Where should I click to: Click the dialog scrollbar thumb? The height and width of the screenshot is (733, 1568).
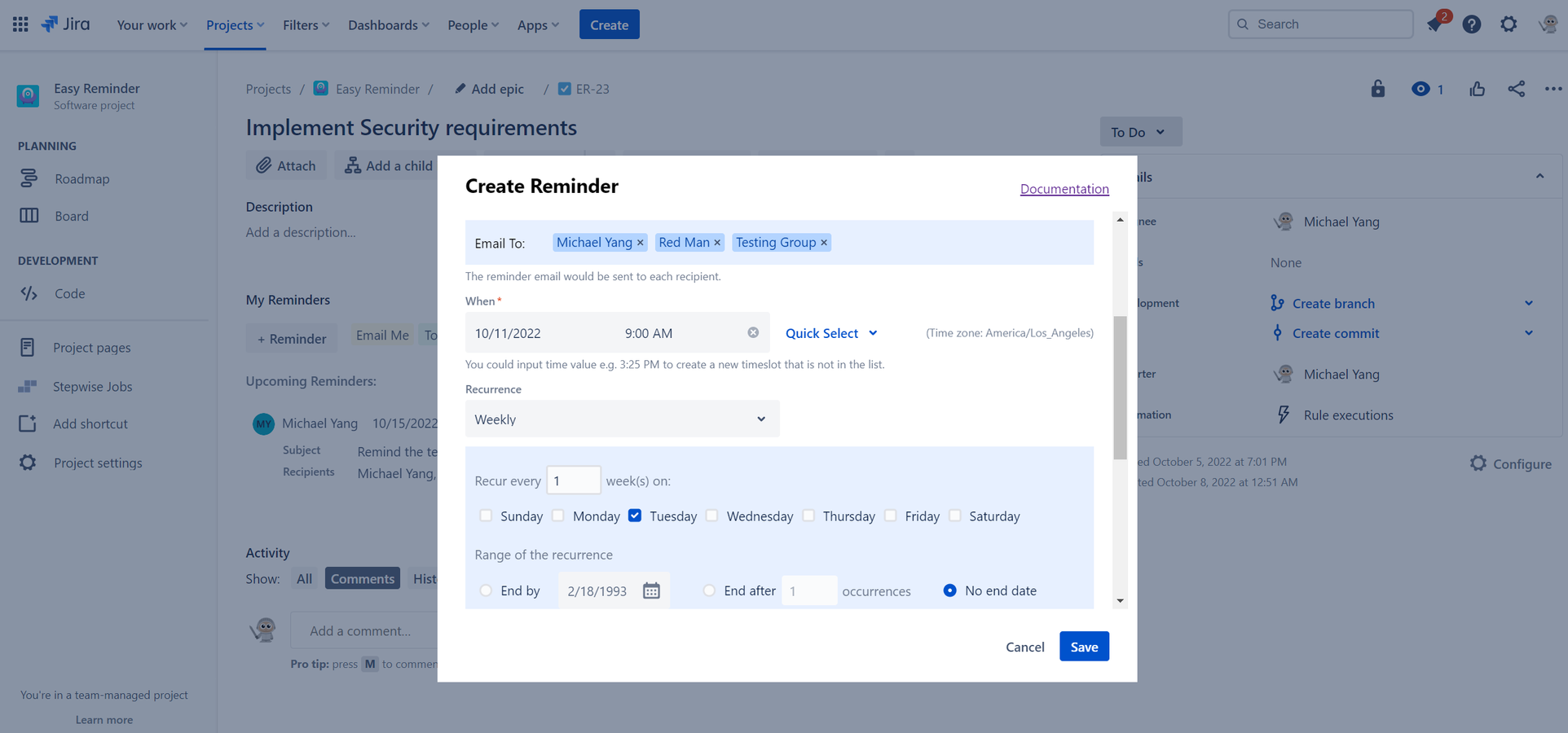(1121, 388)
